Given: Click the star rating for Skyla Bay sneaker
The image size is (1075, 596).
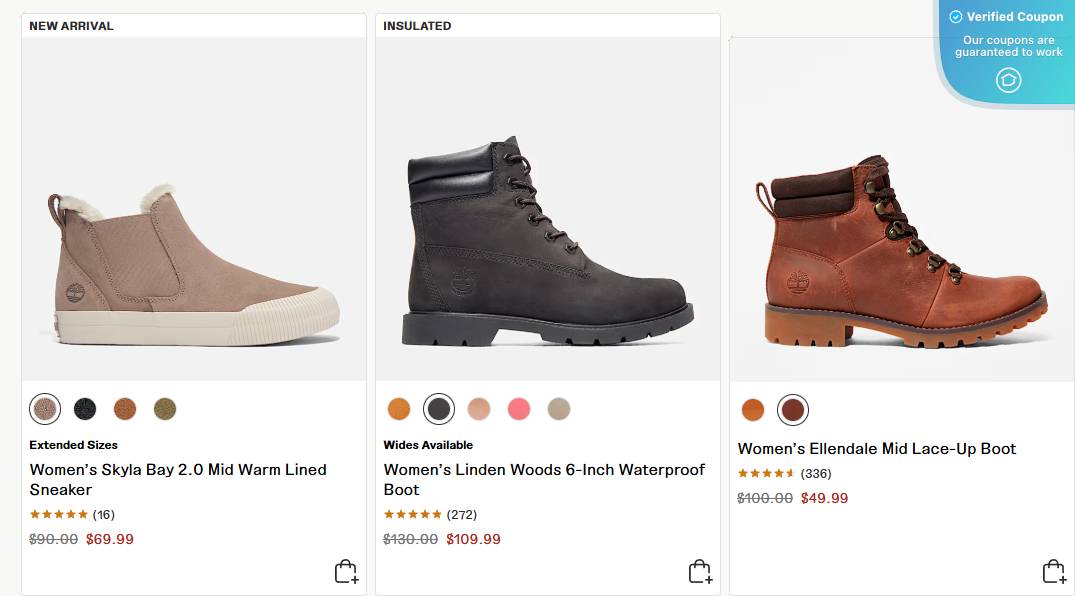Looking at the screenshot, I should coord(60,513).
